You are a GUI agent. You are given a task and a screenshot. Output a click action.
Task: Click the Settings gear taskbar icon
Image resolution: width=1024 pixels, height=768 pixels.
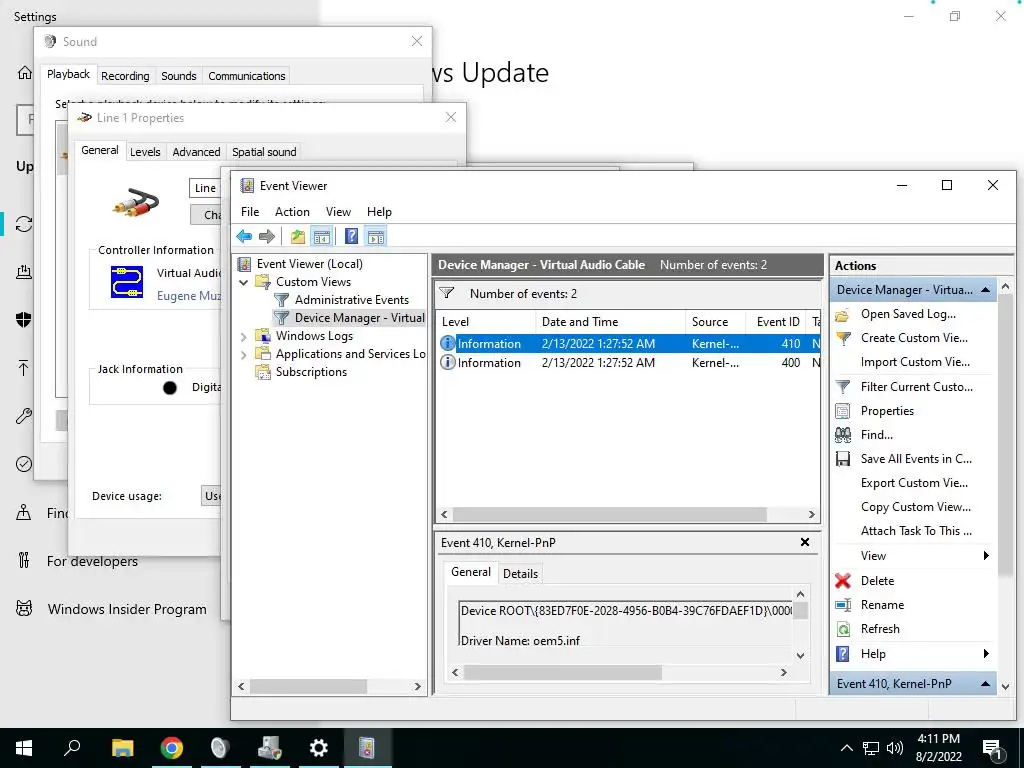point(319,748)
